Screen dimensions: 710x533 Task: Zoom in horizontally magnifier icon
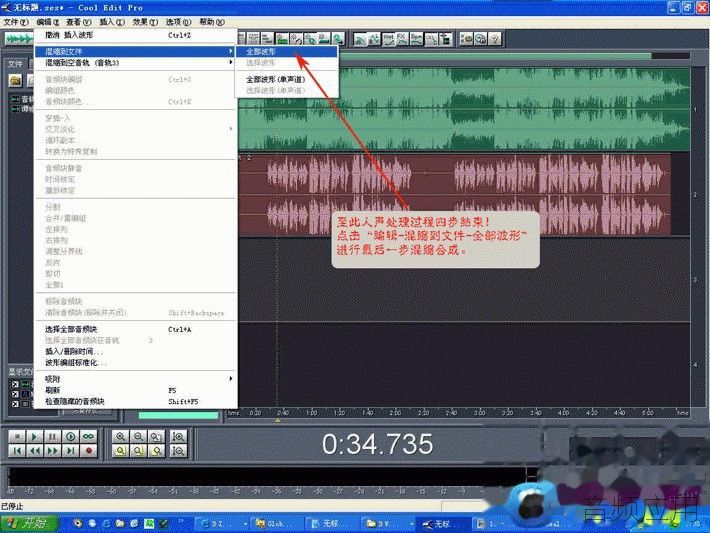point(120,437)
